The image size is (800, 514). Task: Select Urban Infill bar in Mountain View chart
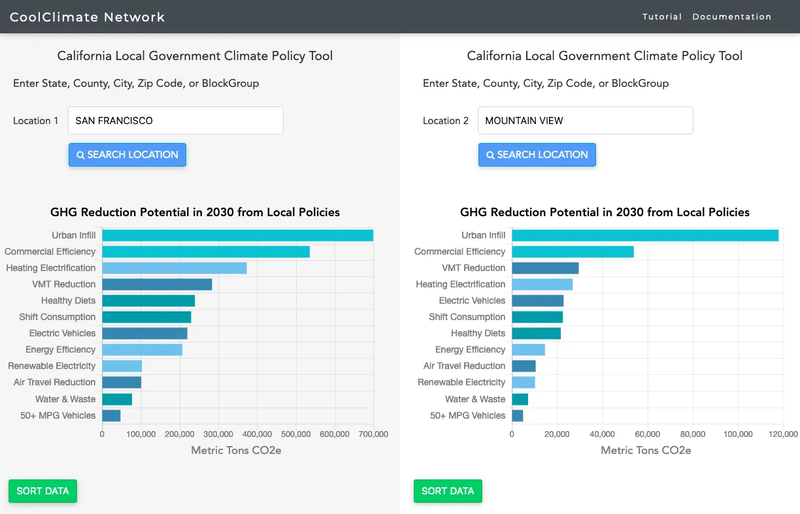click(x=645, y=235)
